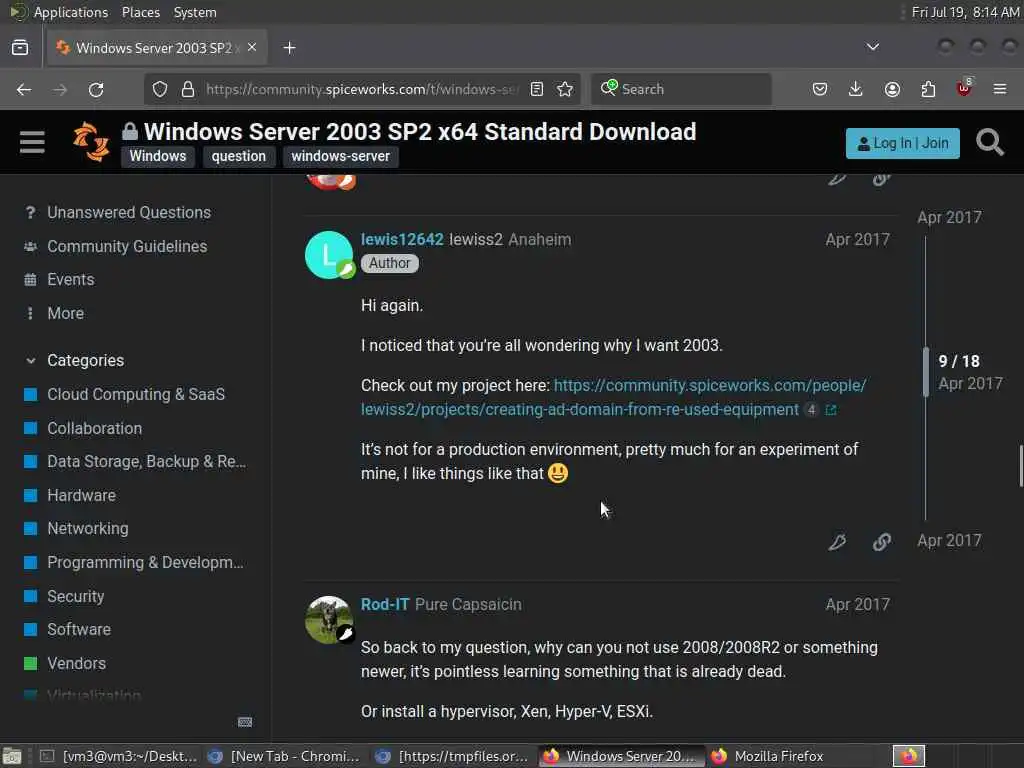Open a new tab with the plus icon
Image resolution: width=1024 pixels, height=768 pixels.
click(289, 48)
